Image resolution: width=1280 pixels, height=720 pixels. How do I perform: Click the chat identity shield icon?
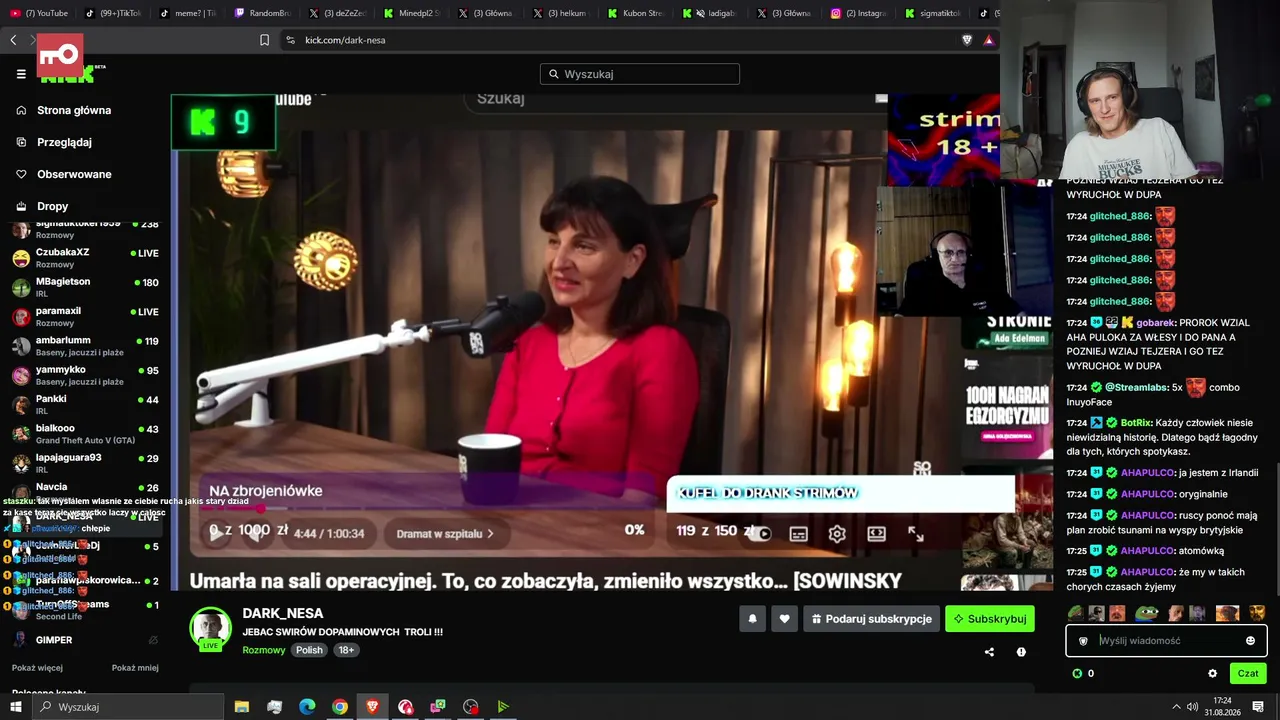coord(1083,641)
